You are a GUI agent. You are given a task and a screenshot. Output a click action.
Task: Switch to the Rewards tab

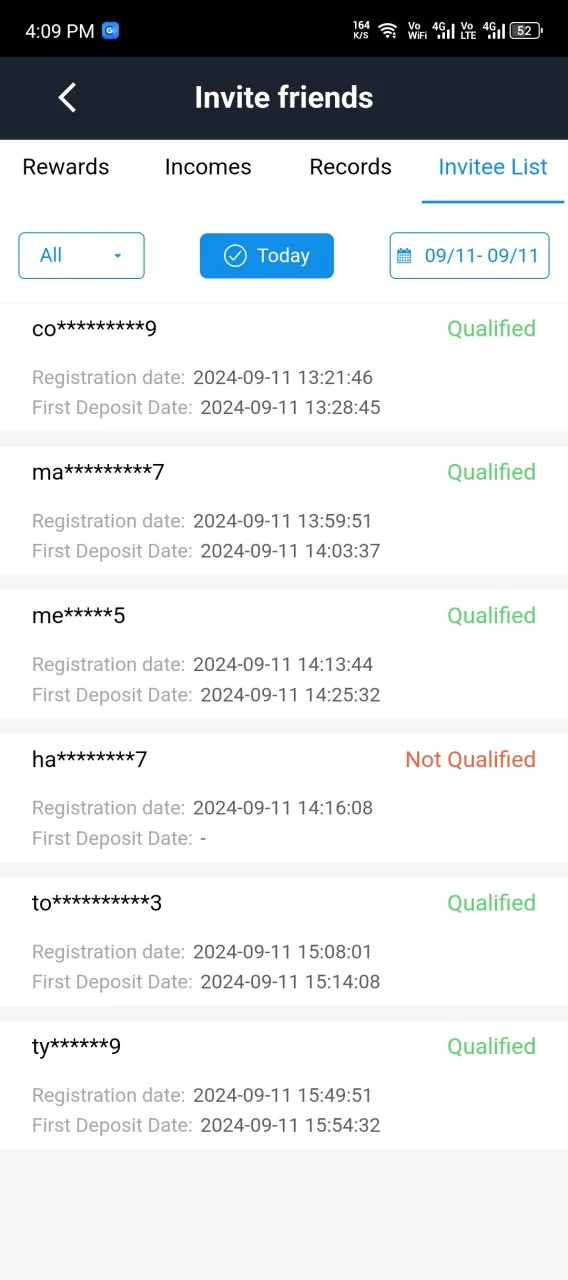tap(66, 167)
